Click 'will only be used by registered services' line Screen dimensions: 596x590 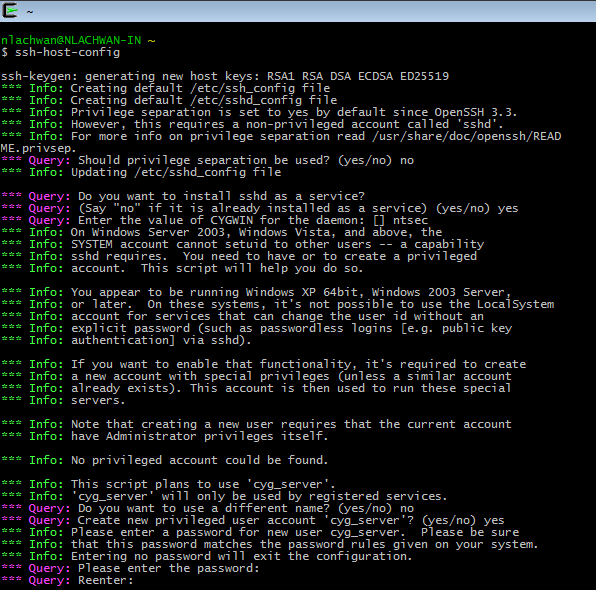(x=224, y=496)
